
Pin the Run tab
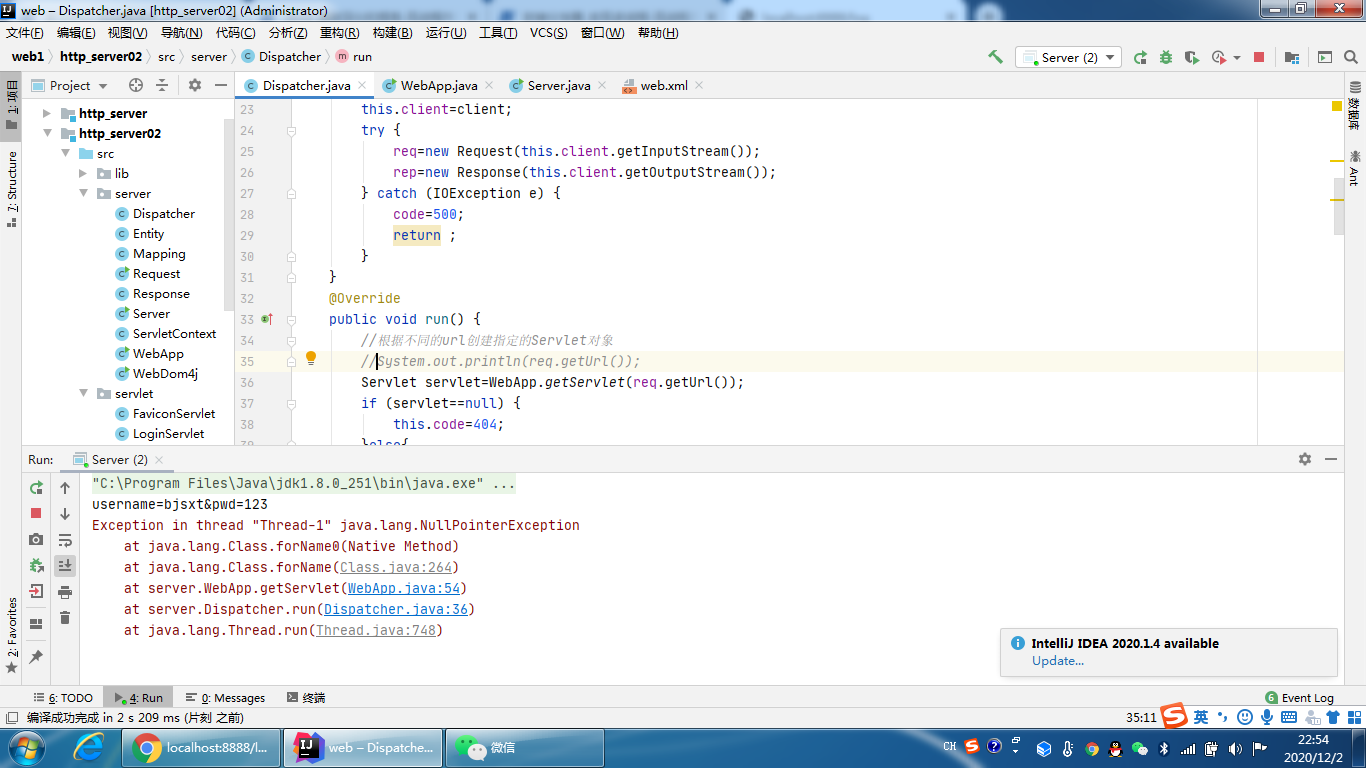pyautogui.click(x=36, y=657)
